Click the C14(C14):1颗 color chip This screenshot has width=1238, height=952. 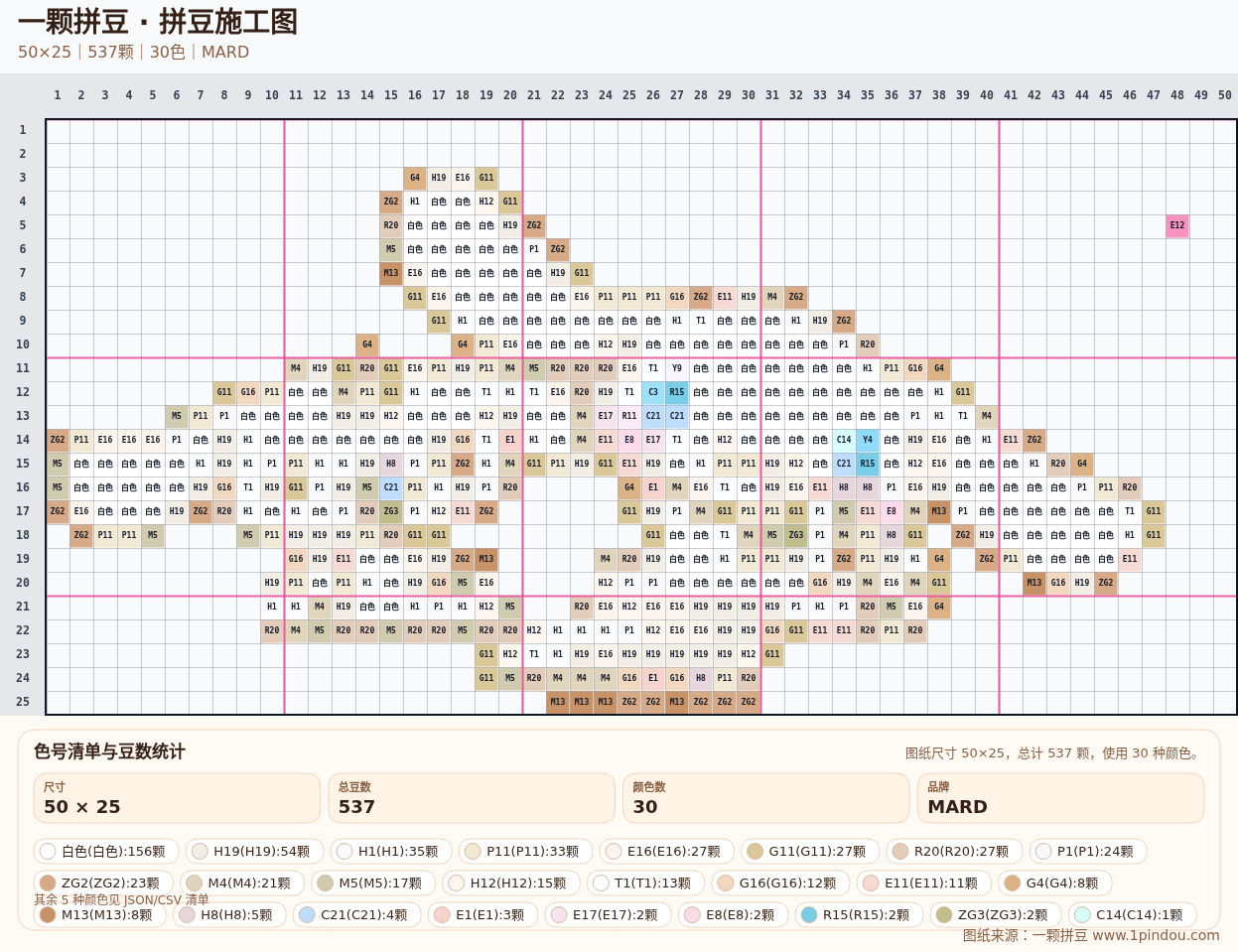[1132, 915]
